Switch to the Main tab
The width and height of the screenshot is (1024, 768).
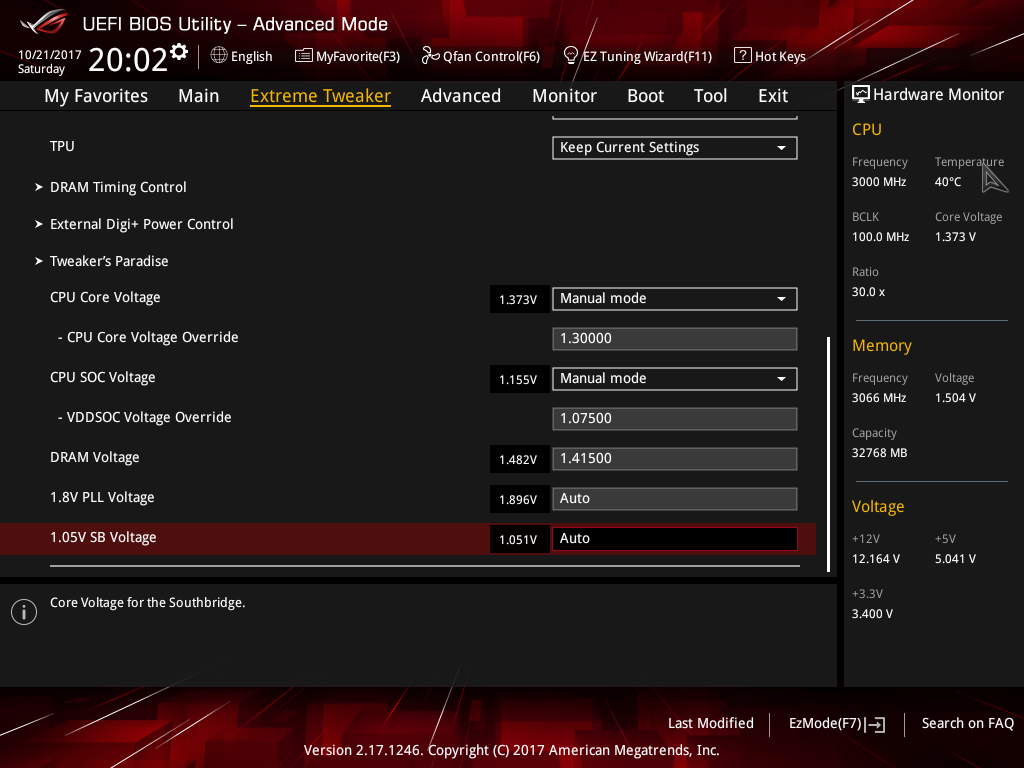(199, 96)
